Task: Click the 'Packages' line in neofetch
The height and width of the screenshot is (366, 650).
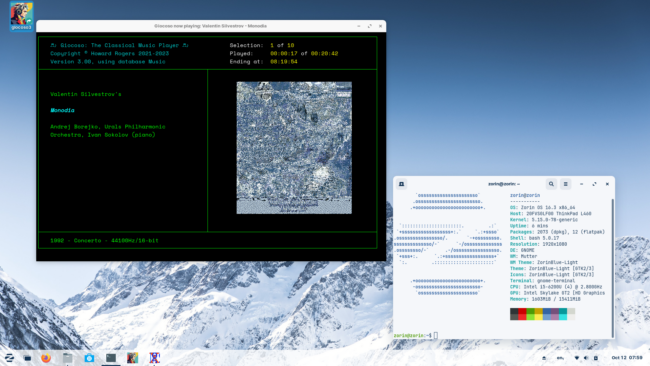Action: 558,232
